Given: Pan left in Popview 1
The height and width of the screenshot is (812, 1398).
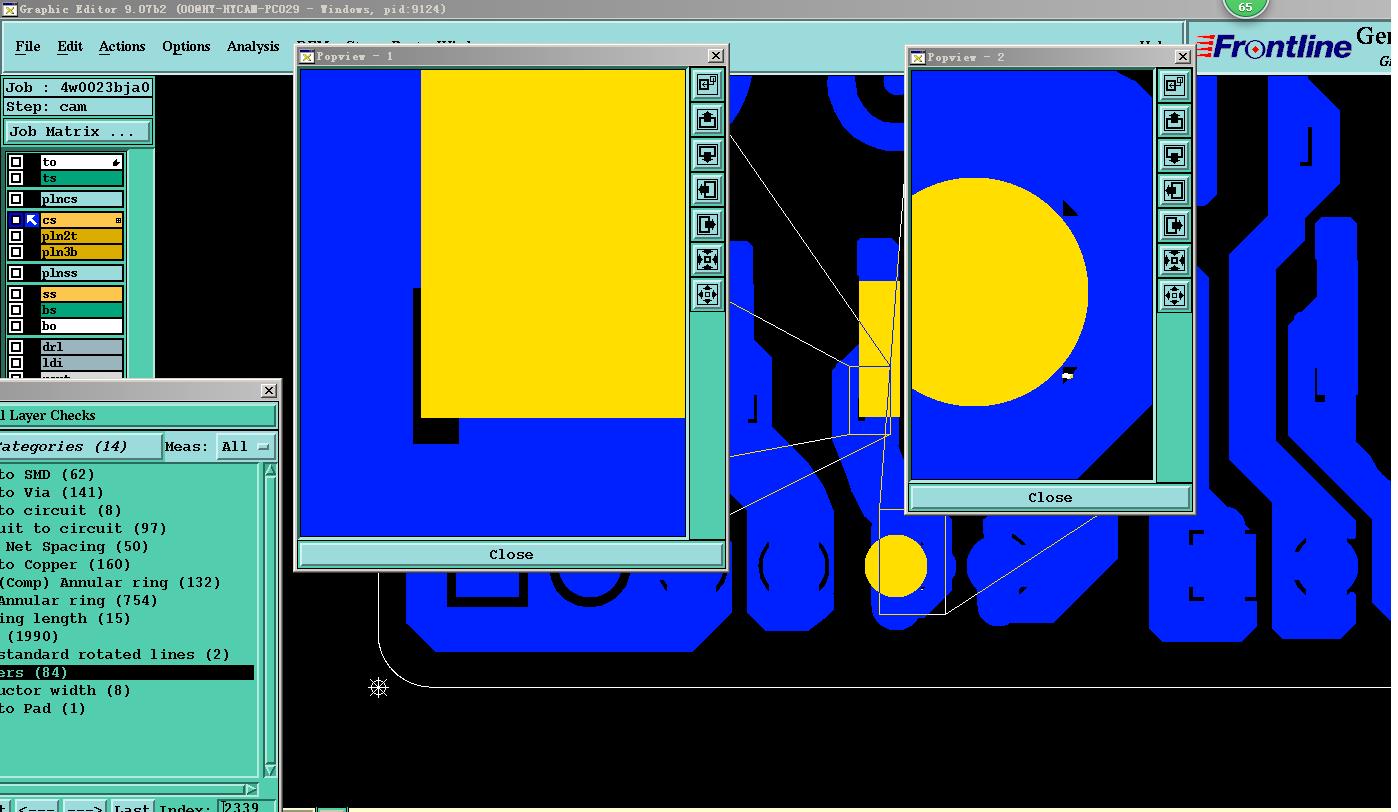Looking at the screenshot, I should 707,190.
